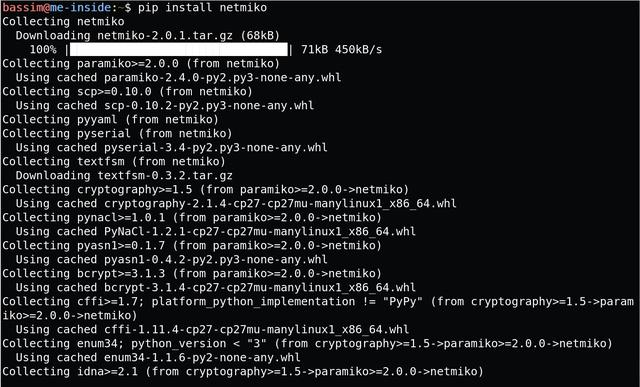Viewport: 640px width, 387px height.
Task: Click the '71kB 450kB/s' download speed text
Action: point(341,49)
